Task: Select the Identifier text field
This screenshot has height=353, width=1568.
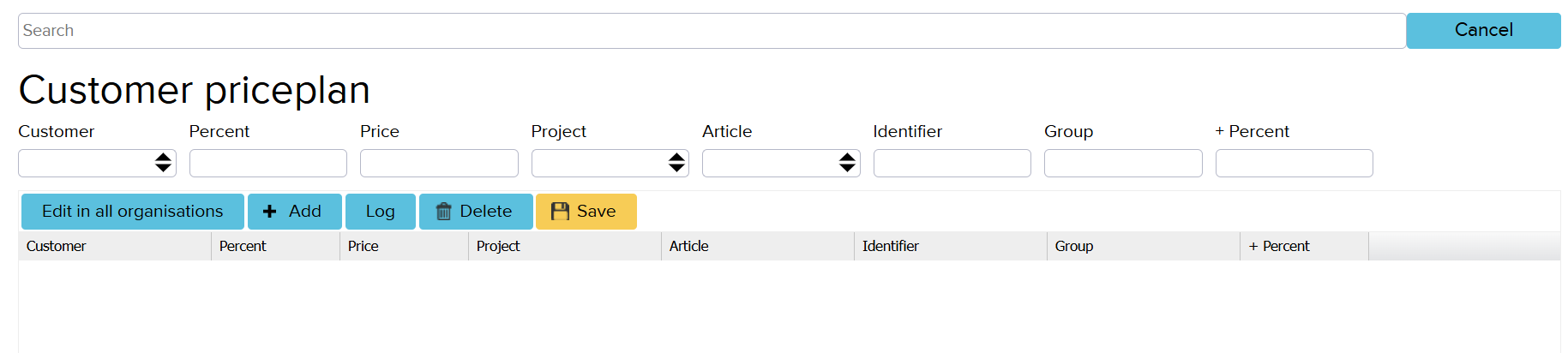Action: point(952,163)
